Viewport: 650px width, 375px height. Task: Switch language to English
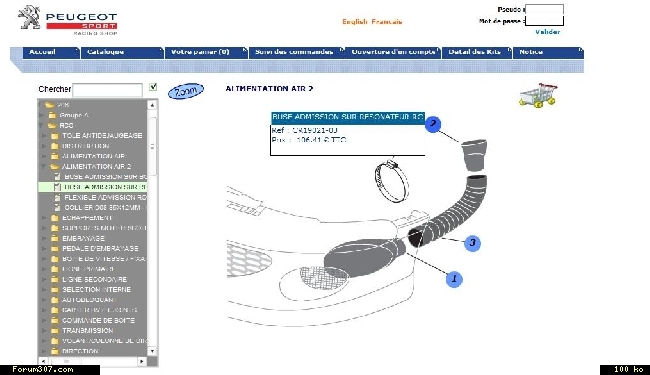coord(355,22)
